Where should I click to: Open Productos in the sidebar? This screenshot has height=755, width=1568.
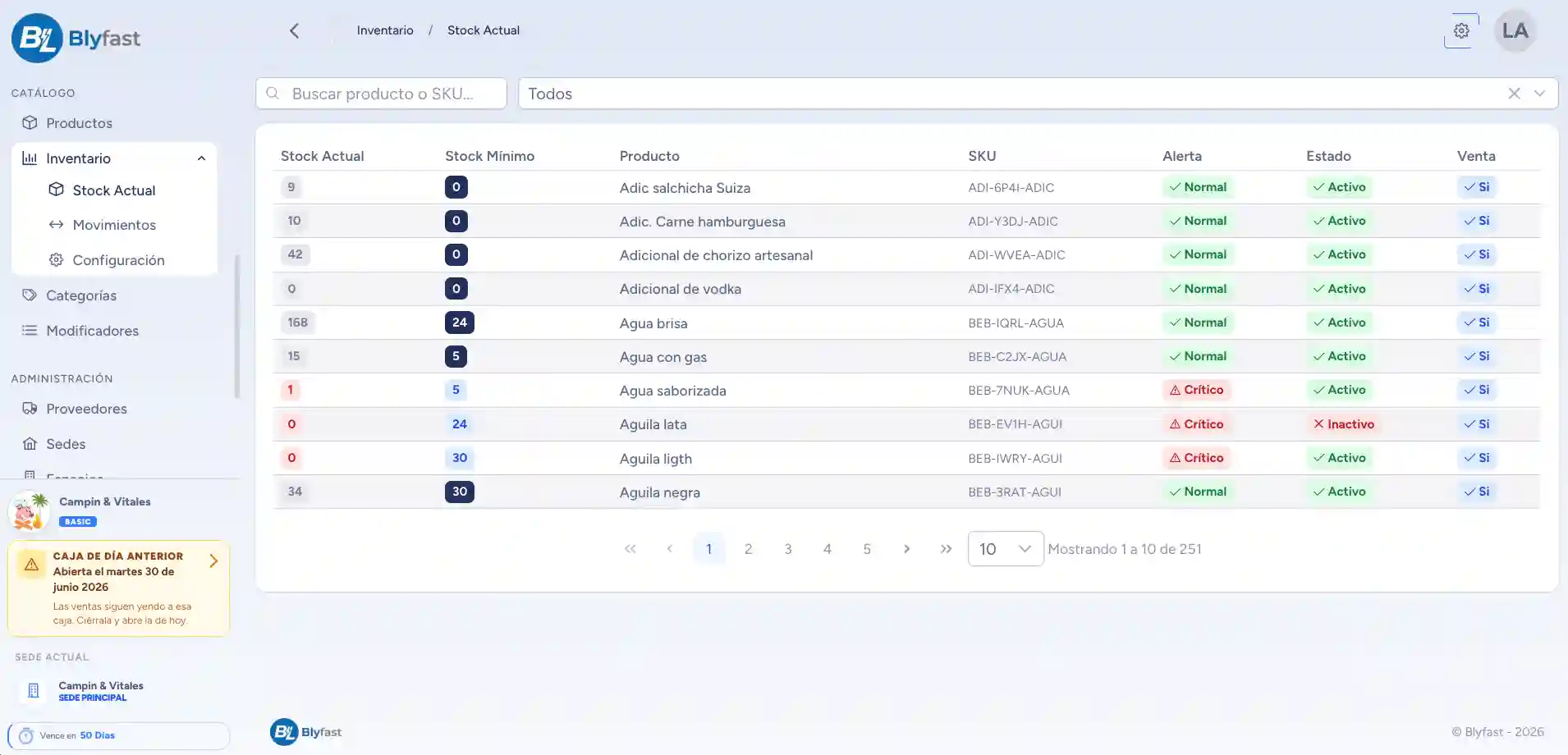pyautogui.click(x=79, y=123)
